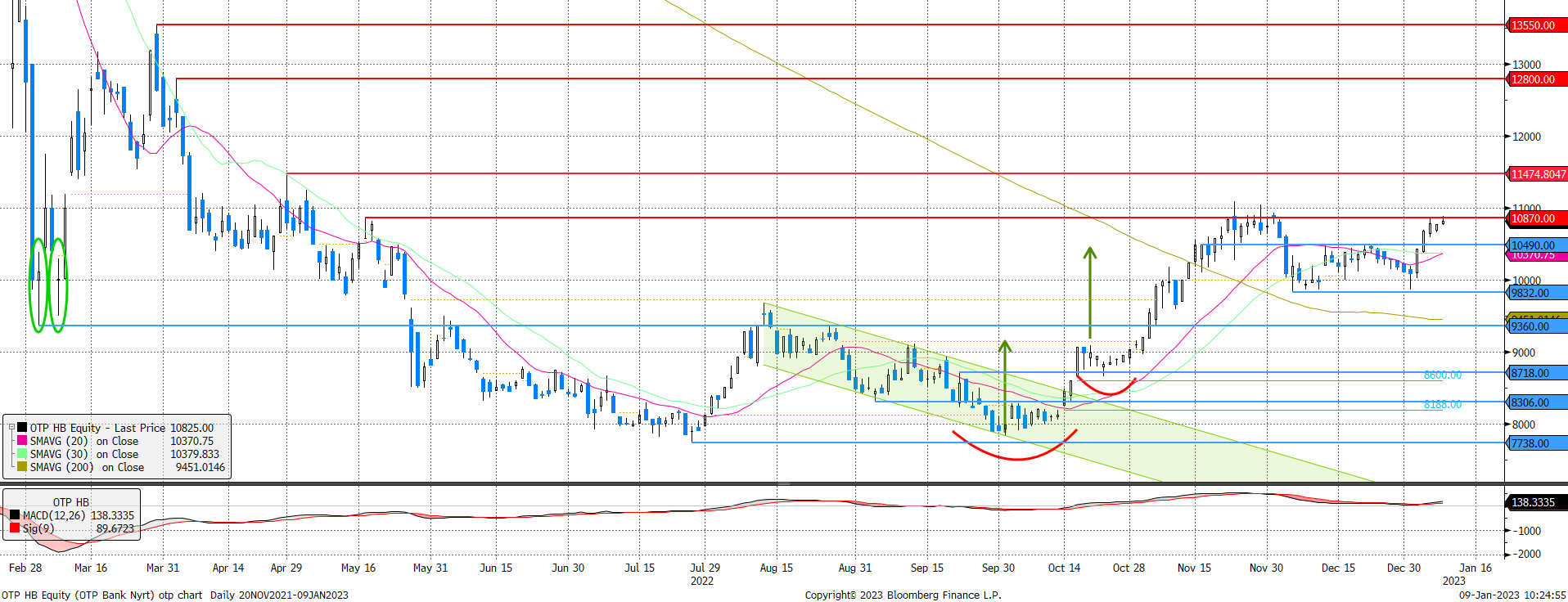1568x602 pixels.
Task: Click the 'Sep 15' date label
Action: click(x=927, y=568)
